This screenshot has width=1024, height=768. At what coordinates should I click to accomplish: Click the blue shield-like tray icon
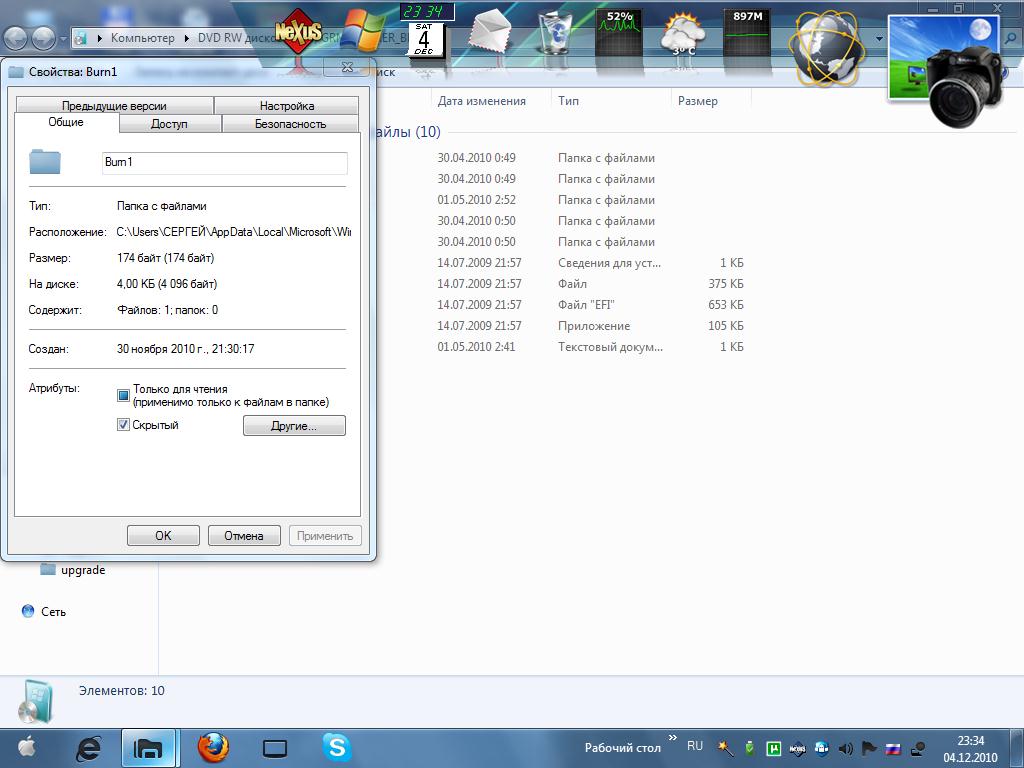822,748
